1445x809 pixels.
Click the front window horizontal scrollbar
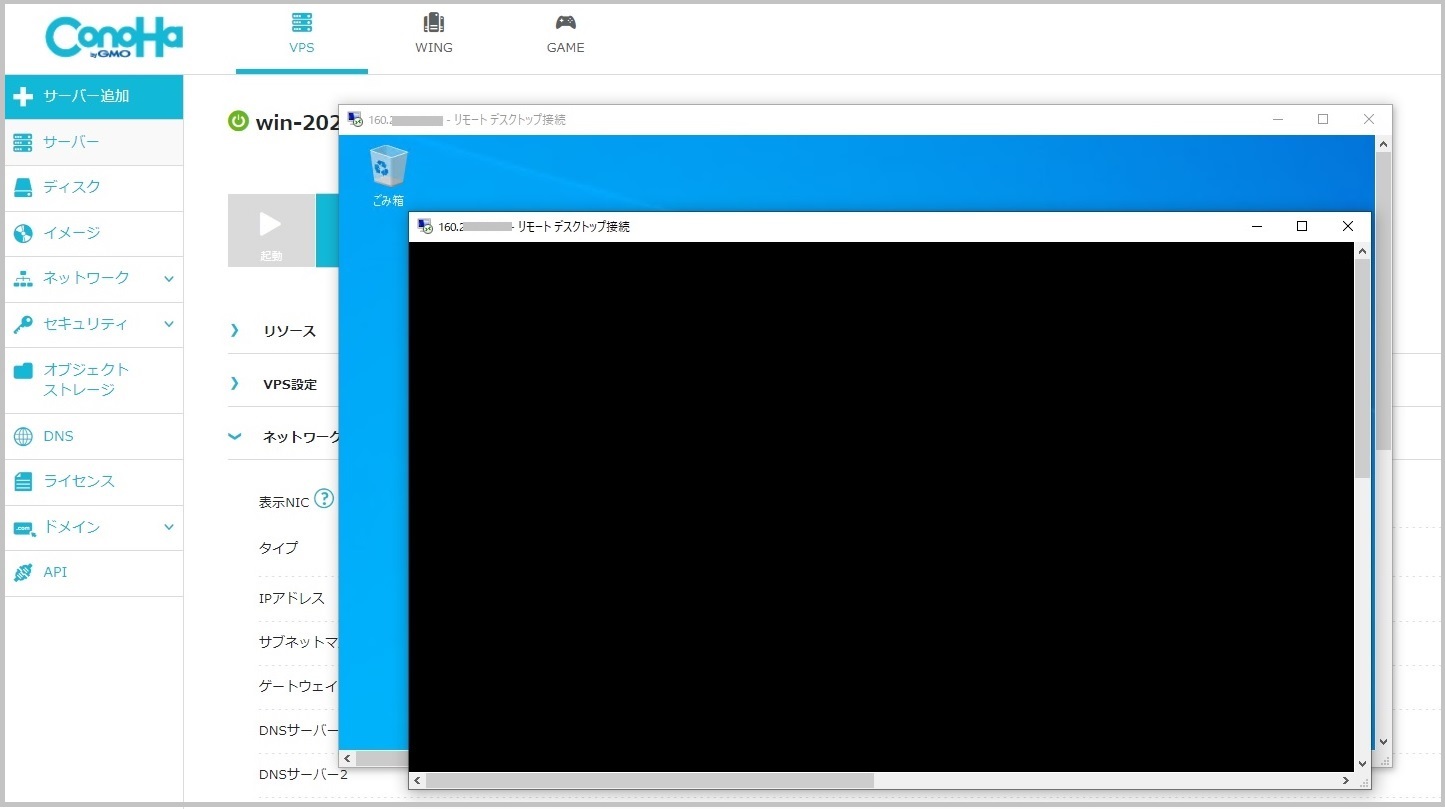[x=650, y=780]
